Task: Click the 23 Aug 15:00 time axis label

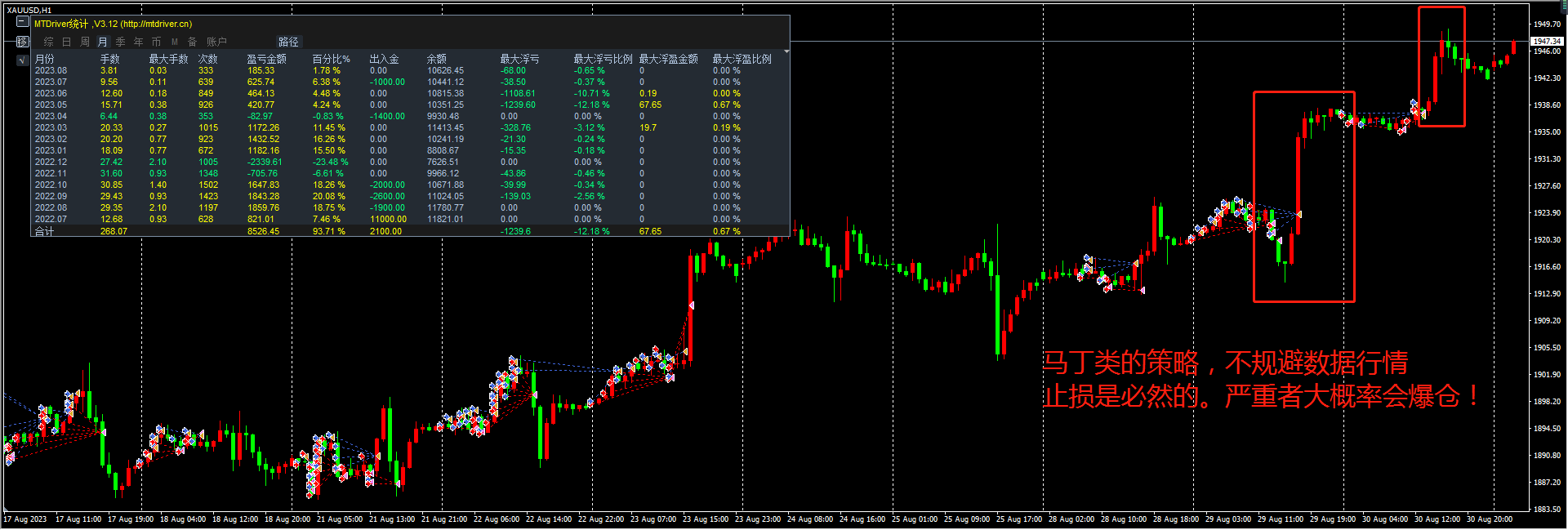Action: click(x=706, y=519)
